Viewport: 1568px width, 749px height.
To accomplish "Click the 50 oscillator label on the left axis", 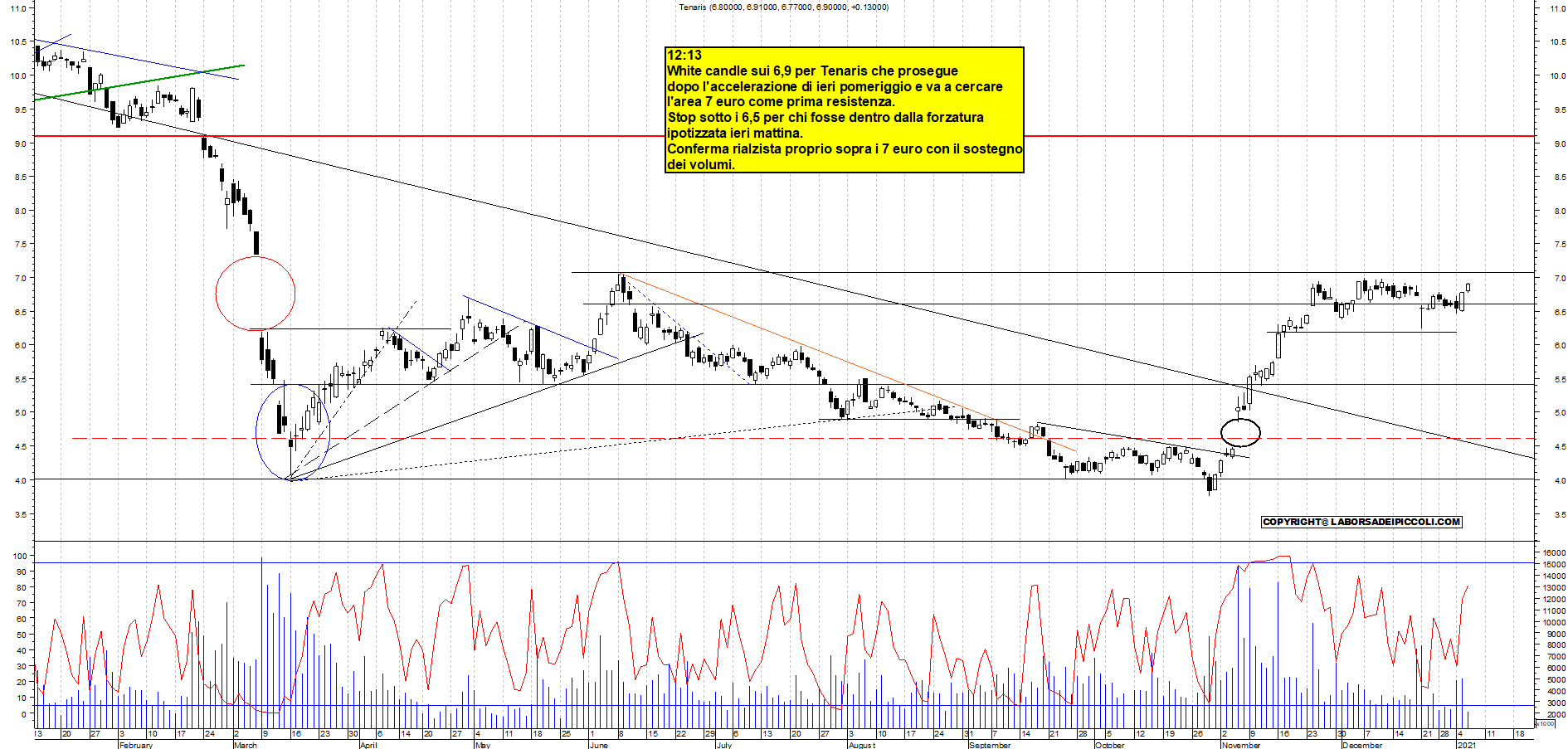I will coord(22,635).
